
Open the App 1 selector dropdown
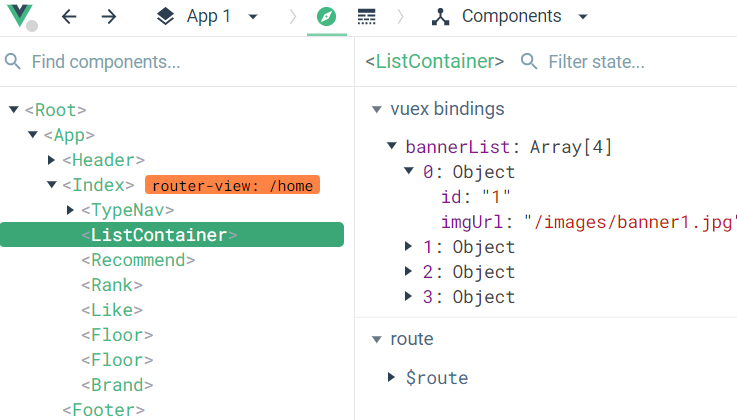pos(208,17)
